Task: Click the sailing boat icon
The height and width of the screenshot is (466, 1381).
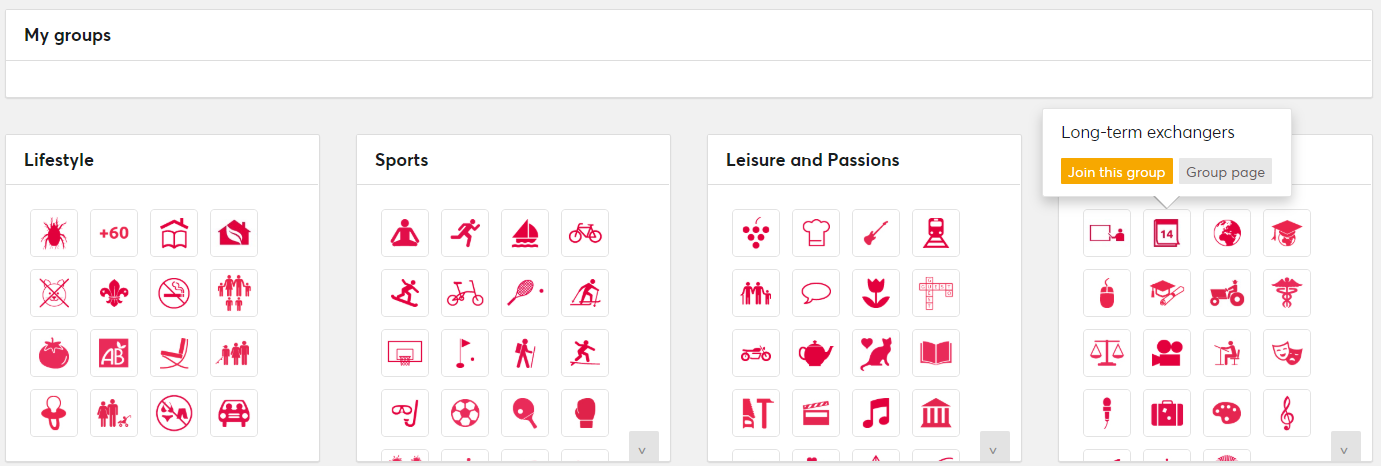Action: point(525,233)
